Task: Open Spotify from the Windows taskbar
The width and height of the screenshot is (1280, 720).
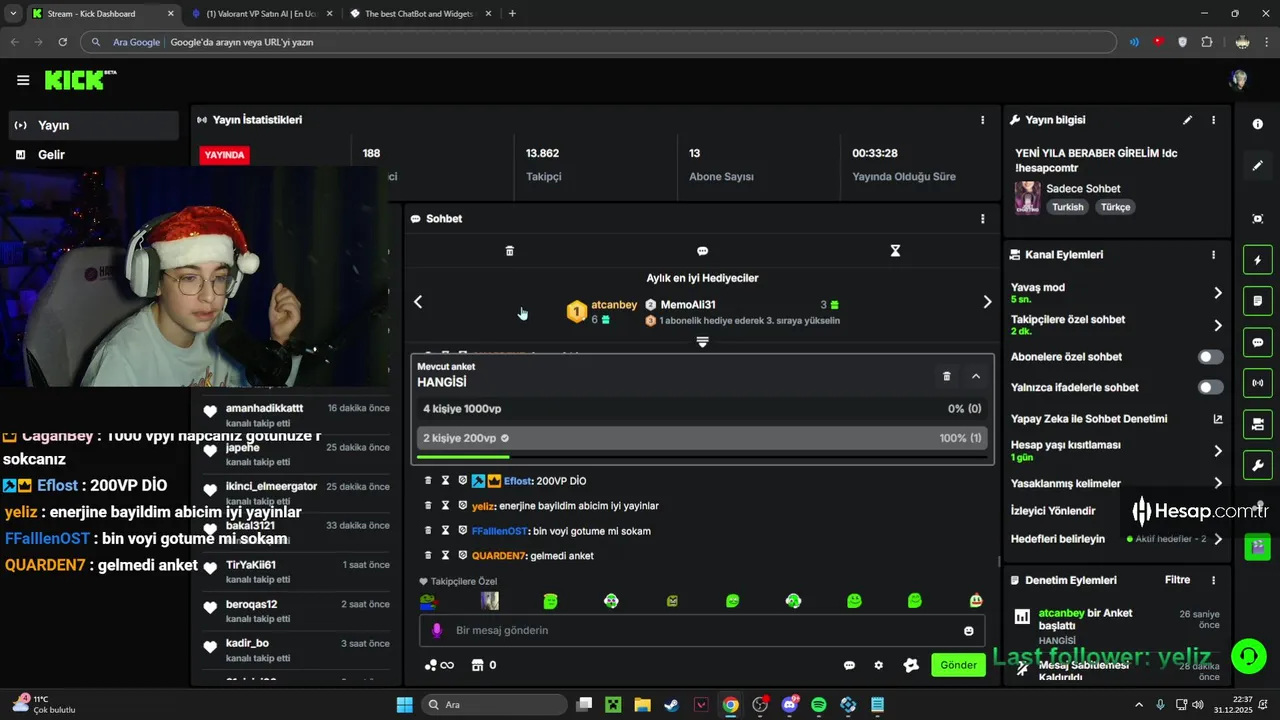Action: point(819,705)
